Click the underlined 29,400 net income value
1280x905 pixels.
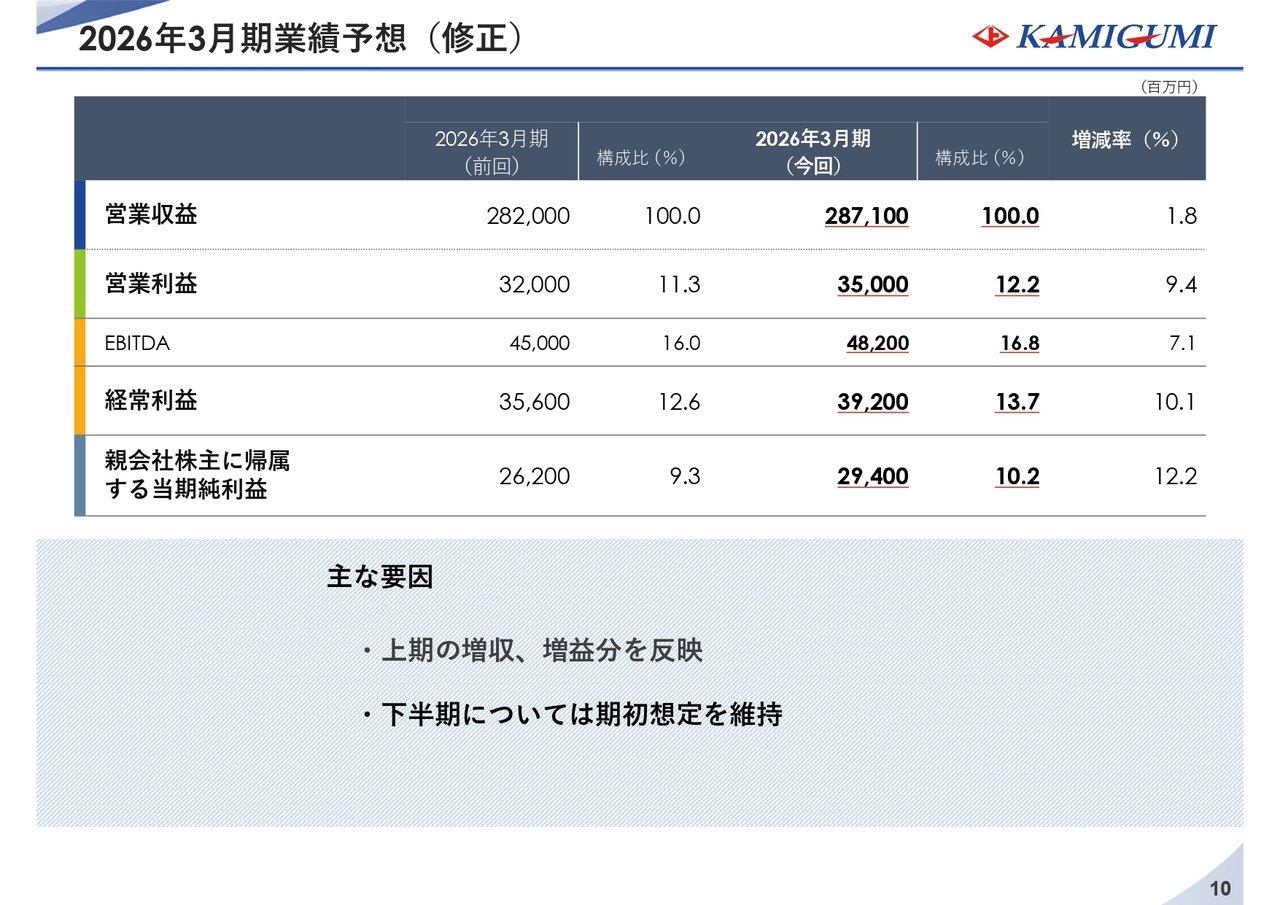872,477
